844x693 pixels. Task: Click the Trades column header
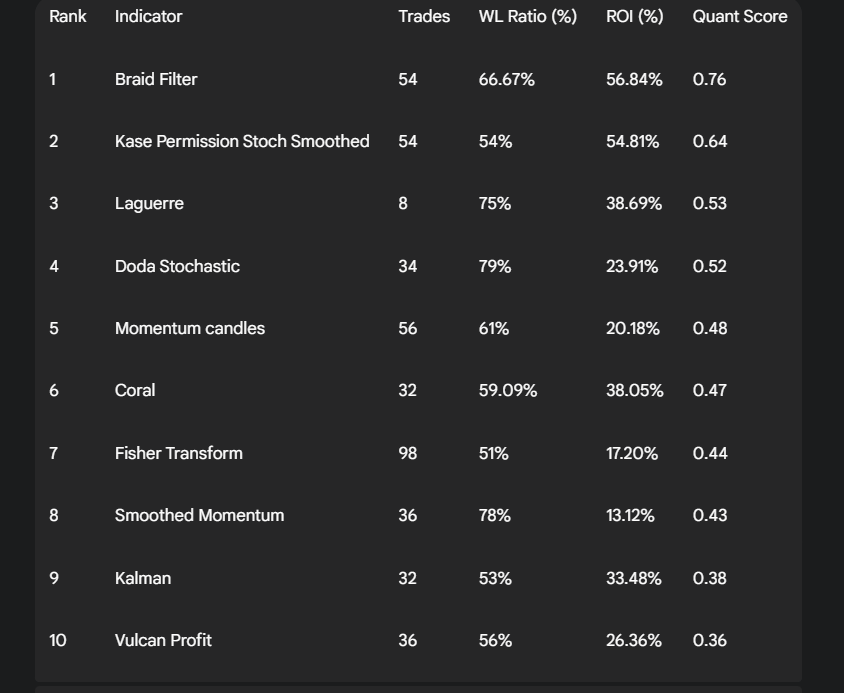click(424, 16)
